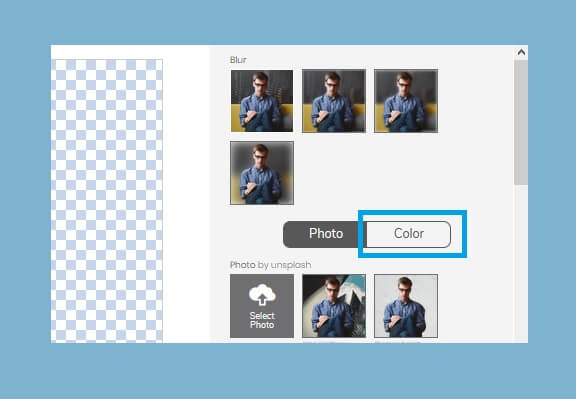576x399 pixels.
Task: Click the transparent checkerboard canvas preview
Action: pos(107,201)
